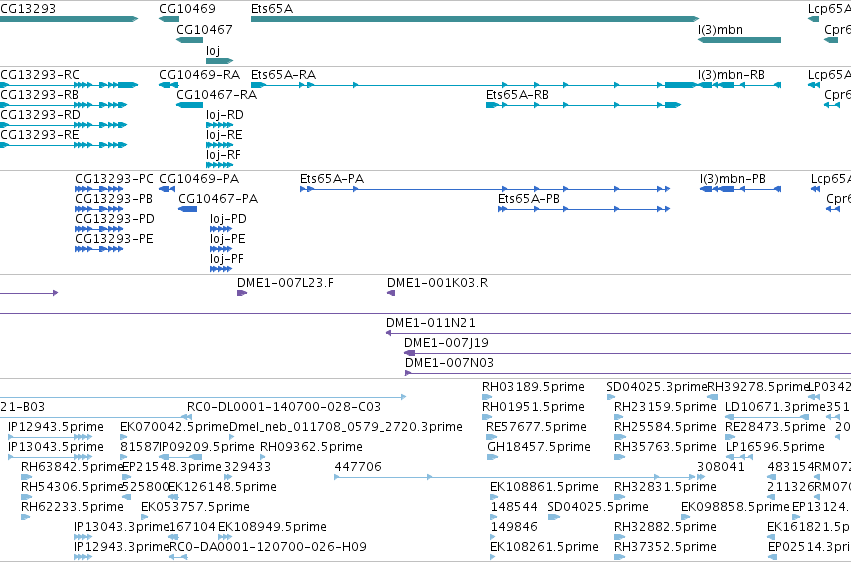Viewport: 851px width, 562px height.
Task: Select transcript CG13293-RB
Action: pos(63,105)
